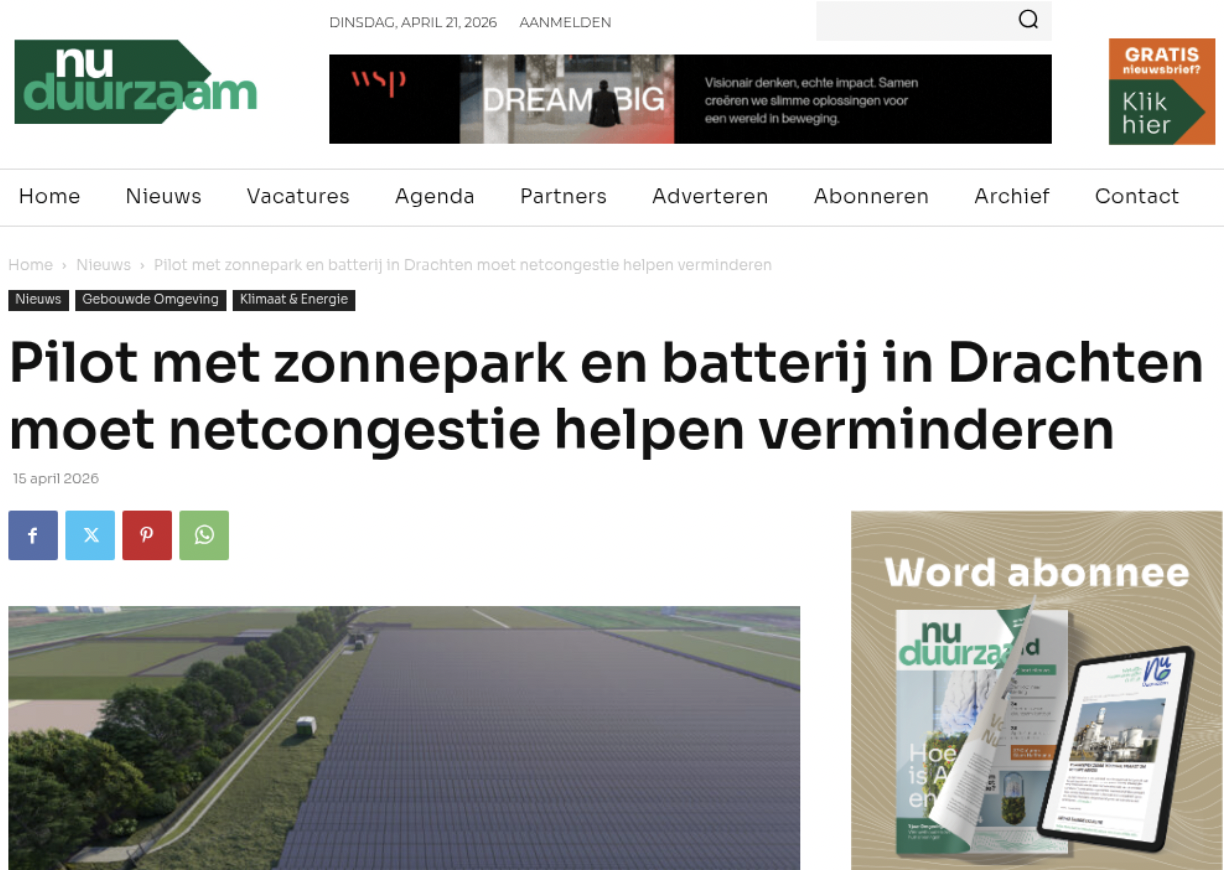This screenshot has height=870, width=1224.
Task: Go to Vacatures page
Action: tap(298, 196)
